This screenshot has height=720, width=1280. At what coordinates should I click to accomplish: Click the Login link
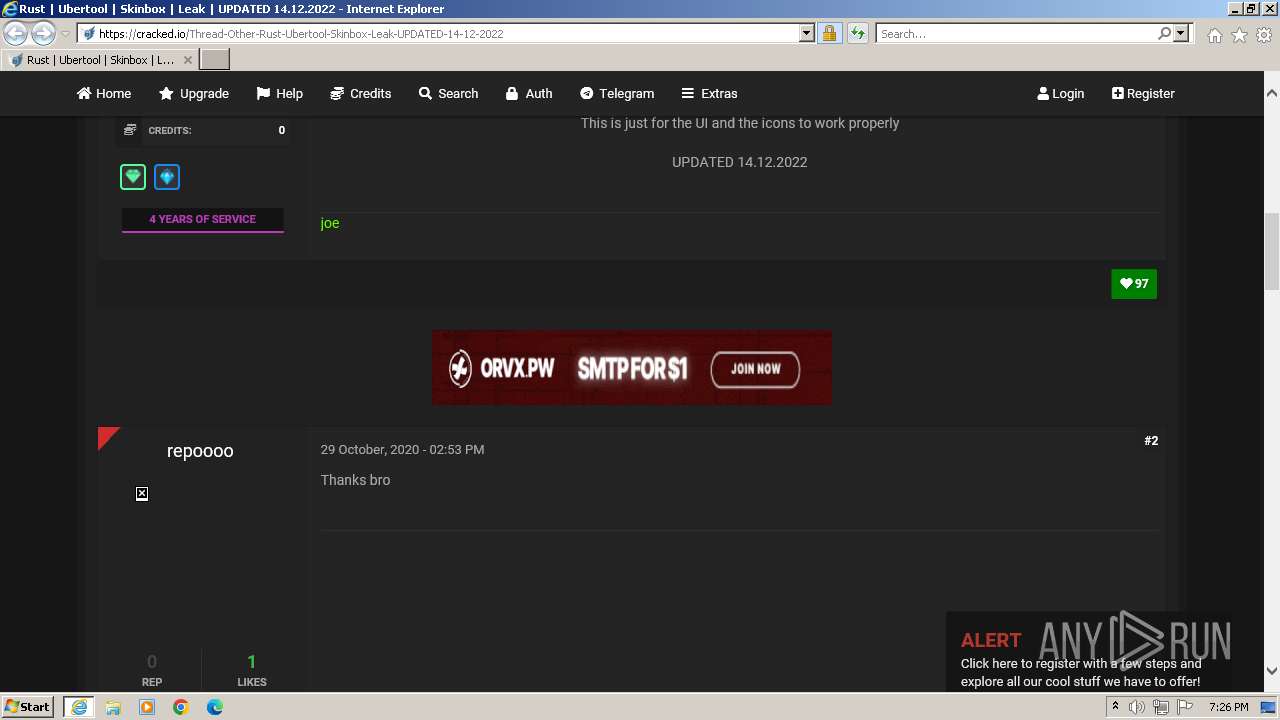[x=1061, y=93]
